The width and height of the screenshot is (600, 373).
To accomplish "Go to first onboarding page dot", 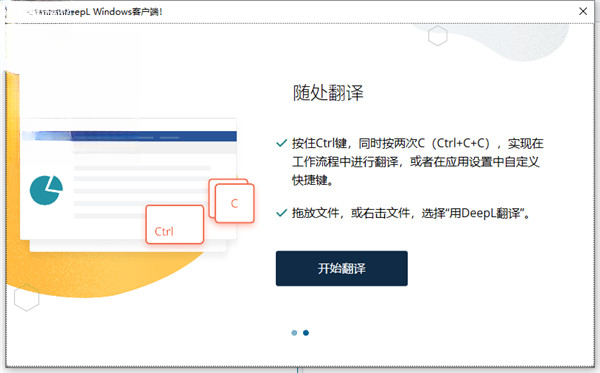I will [x=294, y=333].
